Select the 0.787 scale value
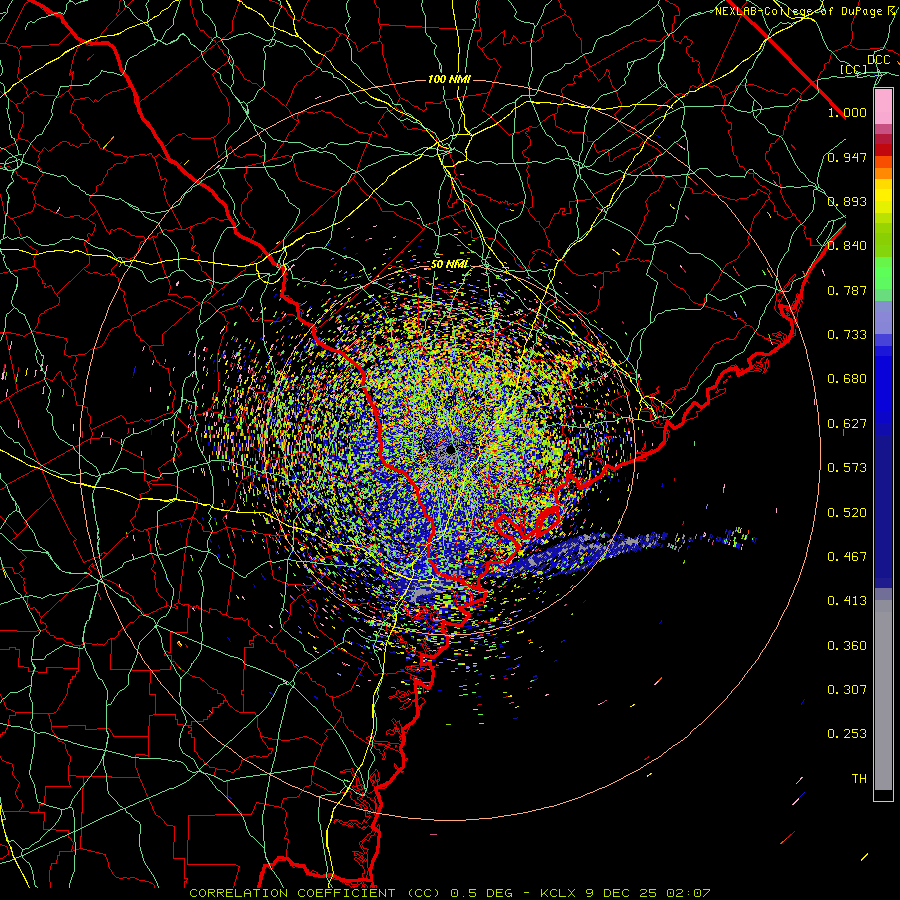Screen dimensions: 900x900 pyautogui.click(x=847, y=290)
